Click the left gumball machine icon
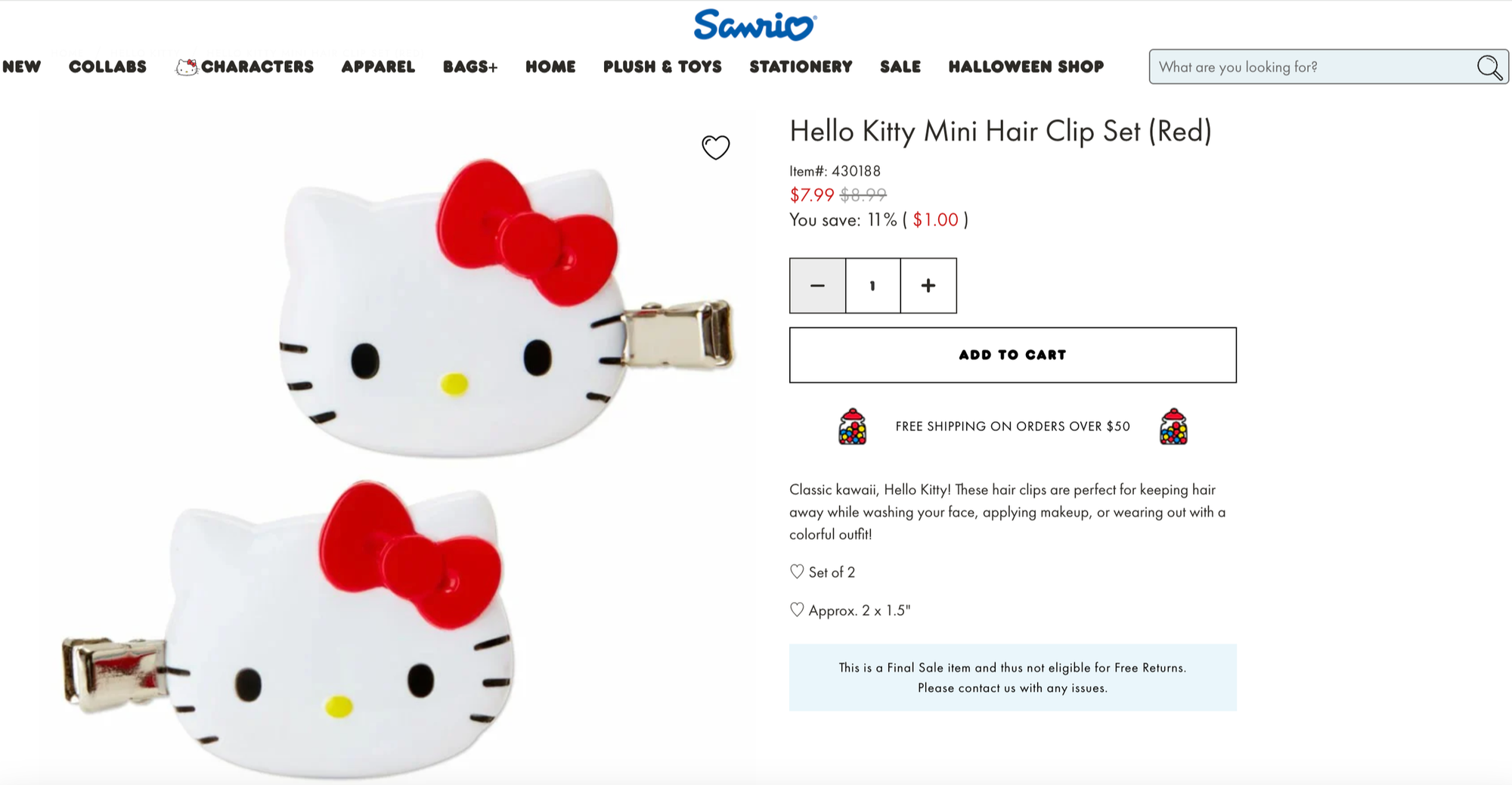This screenshot has width=1512, height=785. [x=852, y=427]
